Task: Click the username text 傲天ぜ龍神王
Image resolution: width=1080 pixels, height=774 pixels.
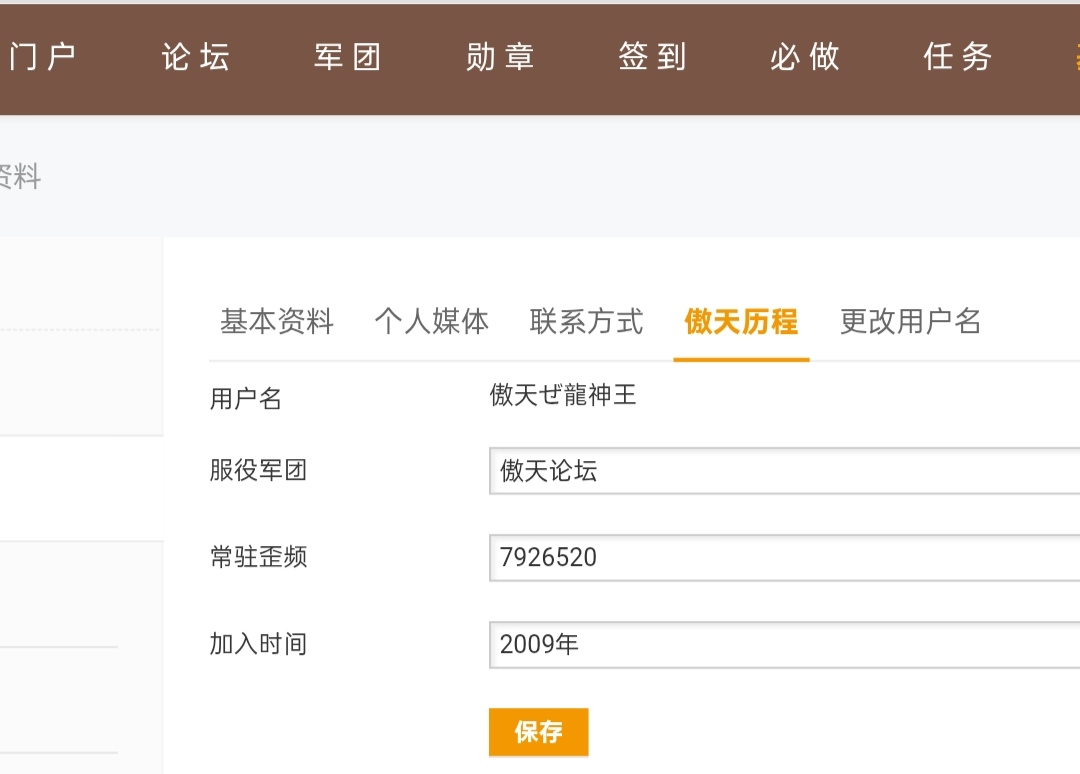Action: [563, 396]
